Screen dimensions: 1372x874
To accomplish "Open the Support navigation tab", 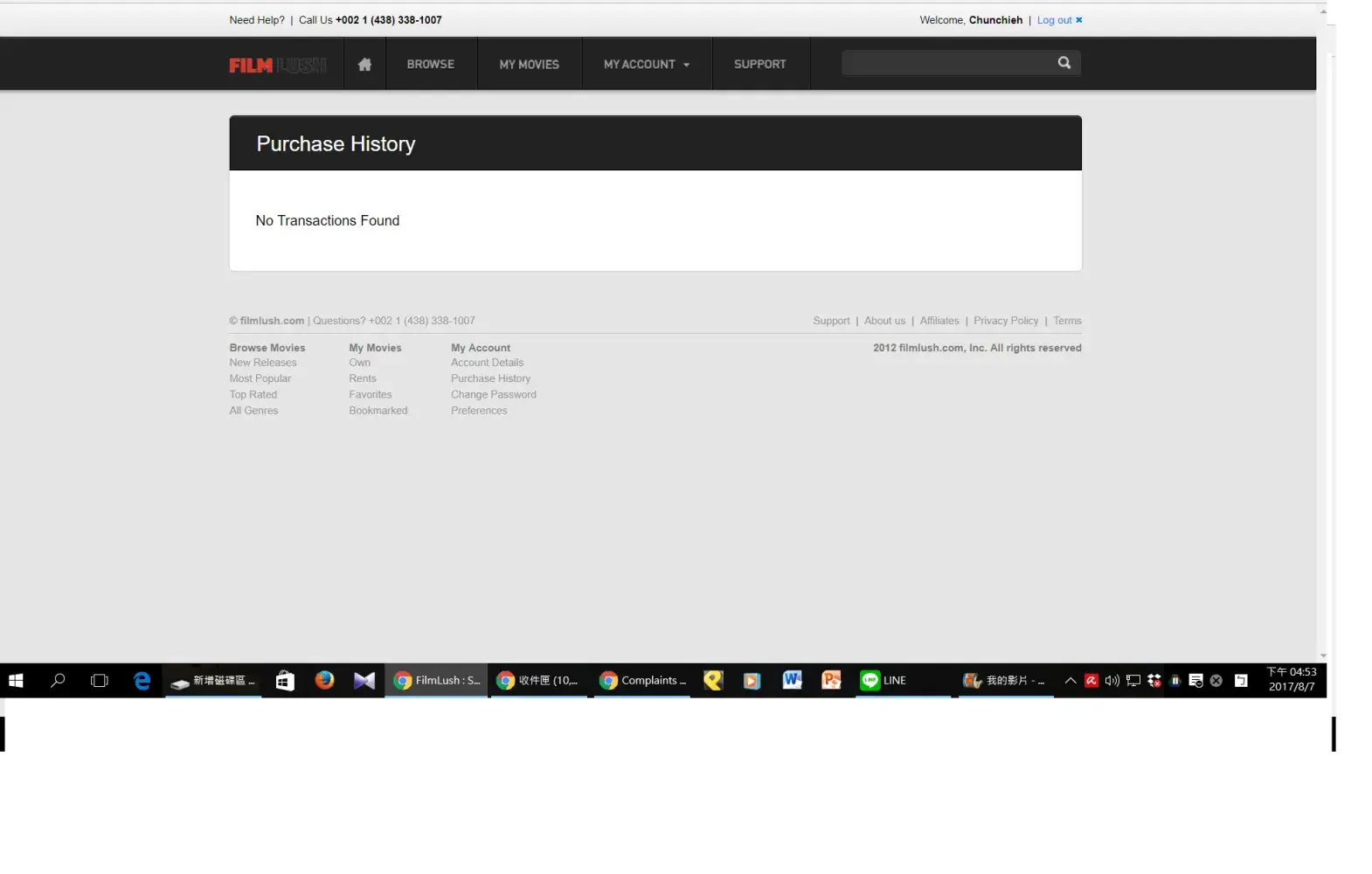I will (x=759, y=64).
